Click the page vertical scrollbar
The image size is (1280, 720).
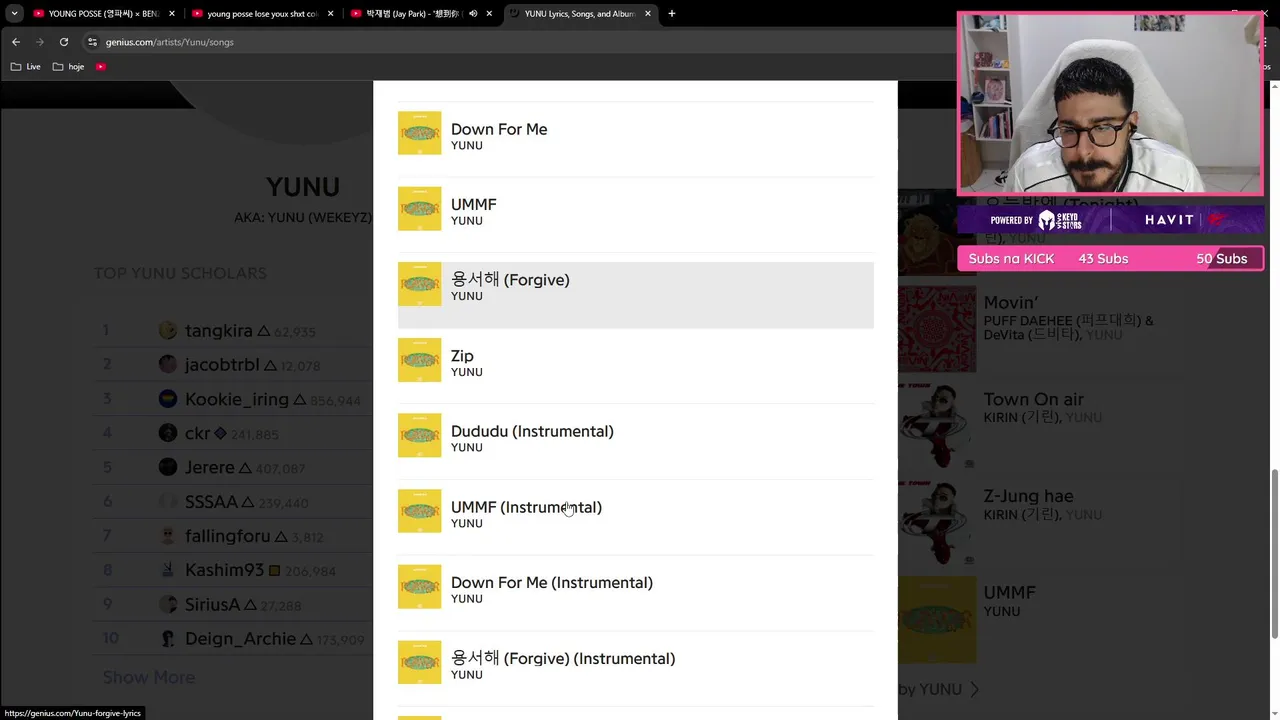tap(1274, 553)
